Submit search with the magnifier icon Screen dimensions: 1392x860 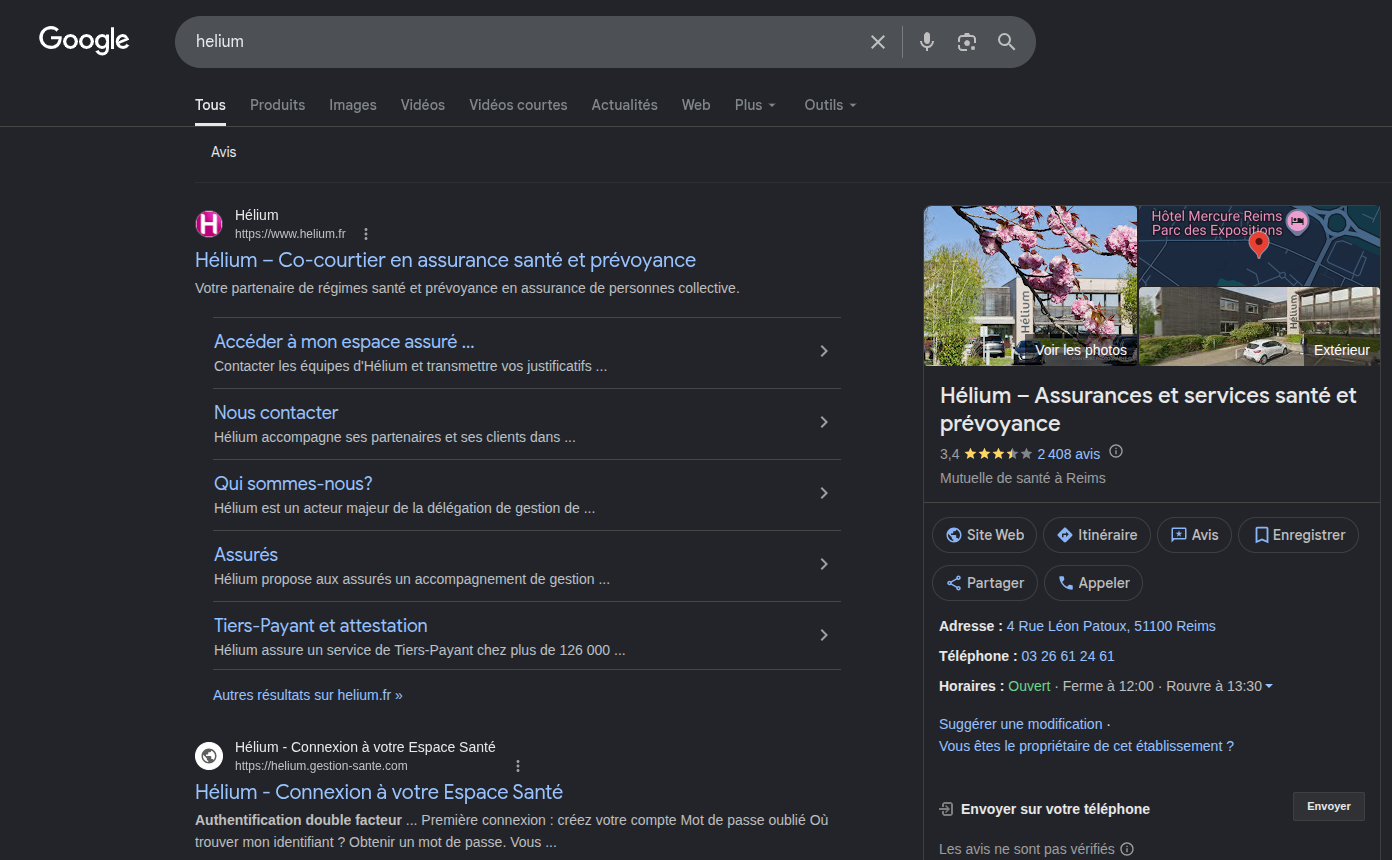pos(1007,42)
